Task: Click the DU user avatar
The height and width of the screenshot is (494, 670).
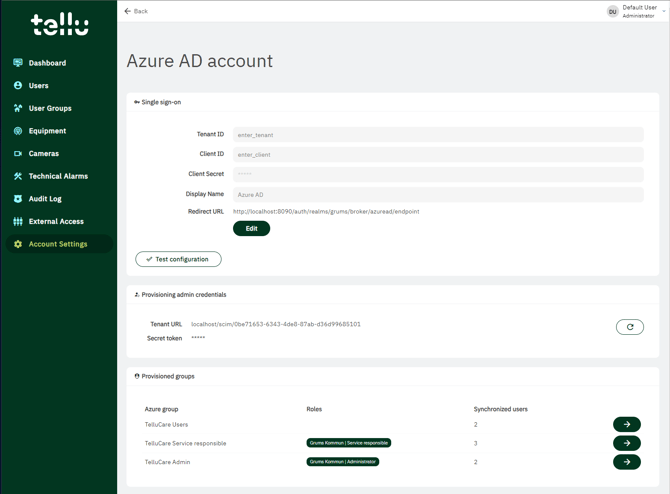Action: 612,12
